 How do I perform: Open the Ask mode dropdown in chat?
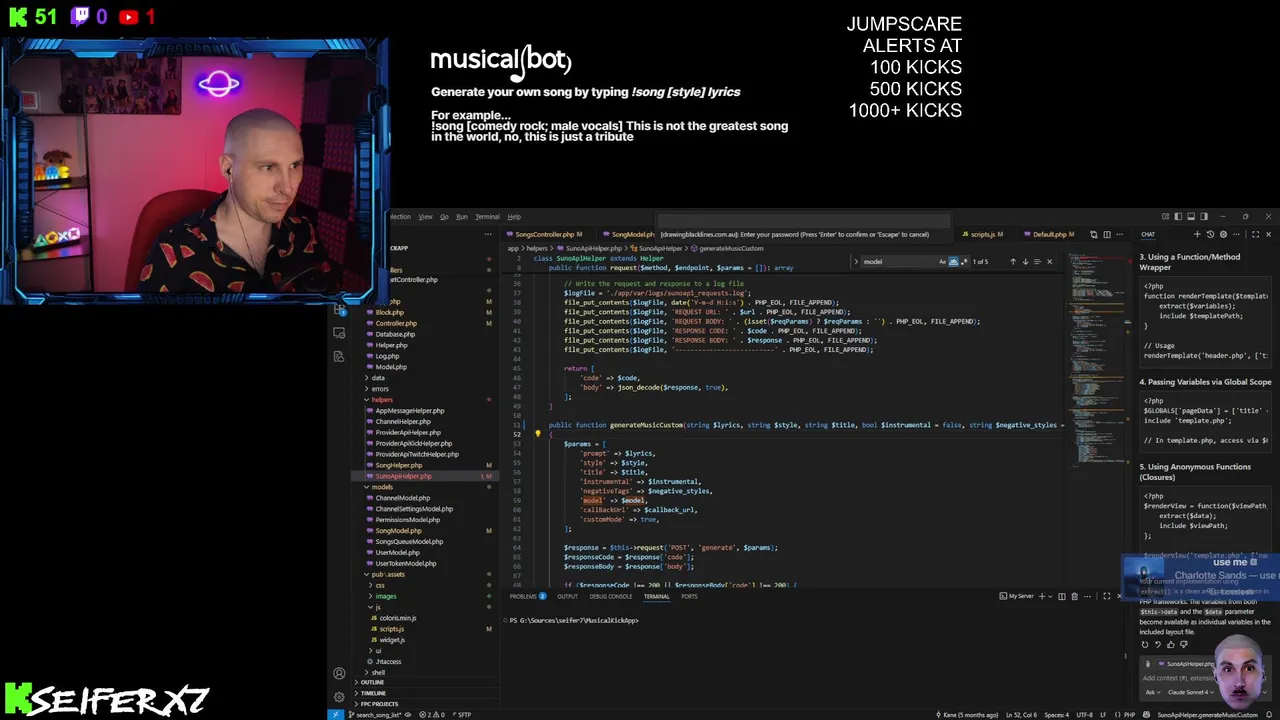[x=1152, y=692]
